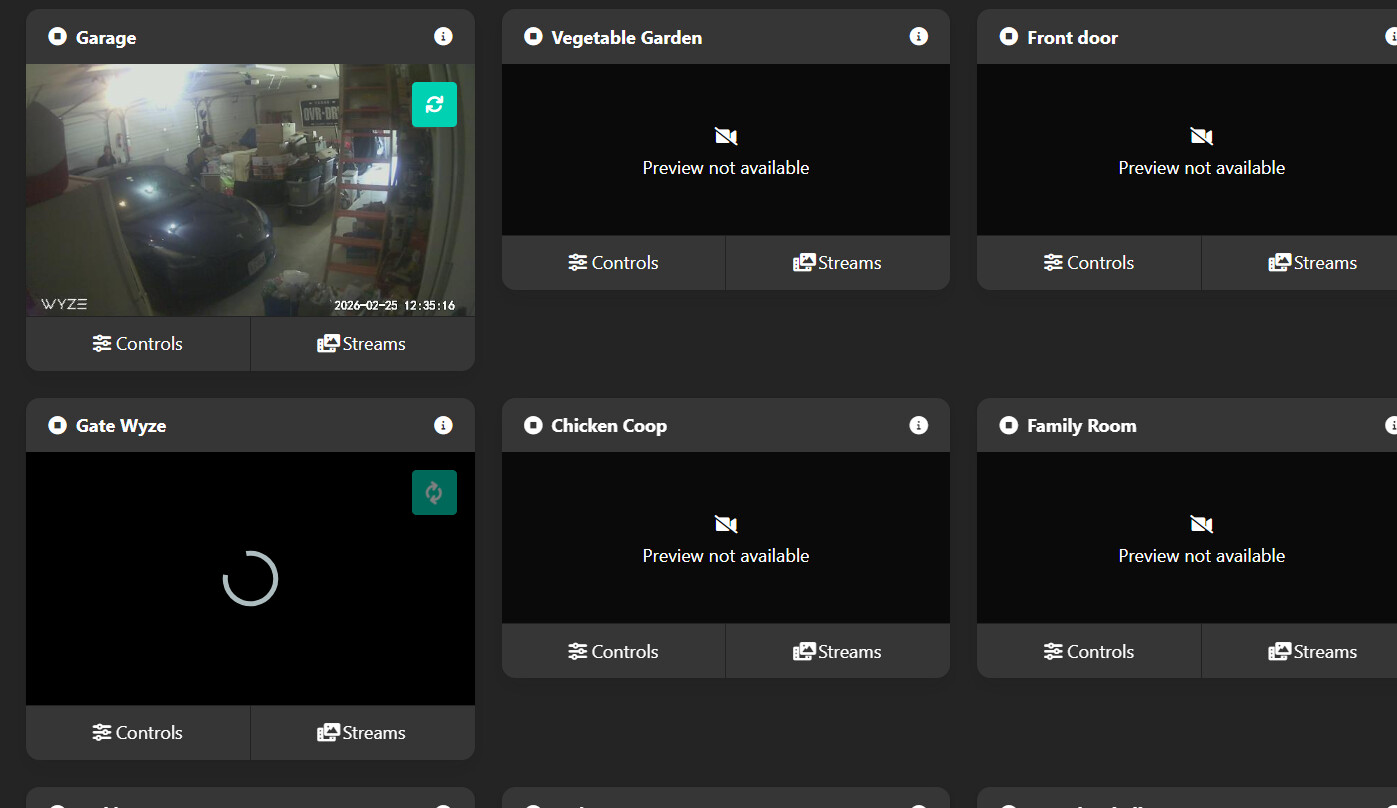Click the stop icon beside Family Room
The height and width of the screenshot is (808, 1397).
point(1009,425)
